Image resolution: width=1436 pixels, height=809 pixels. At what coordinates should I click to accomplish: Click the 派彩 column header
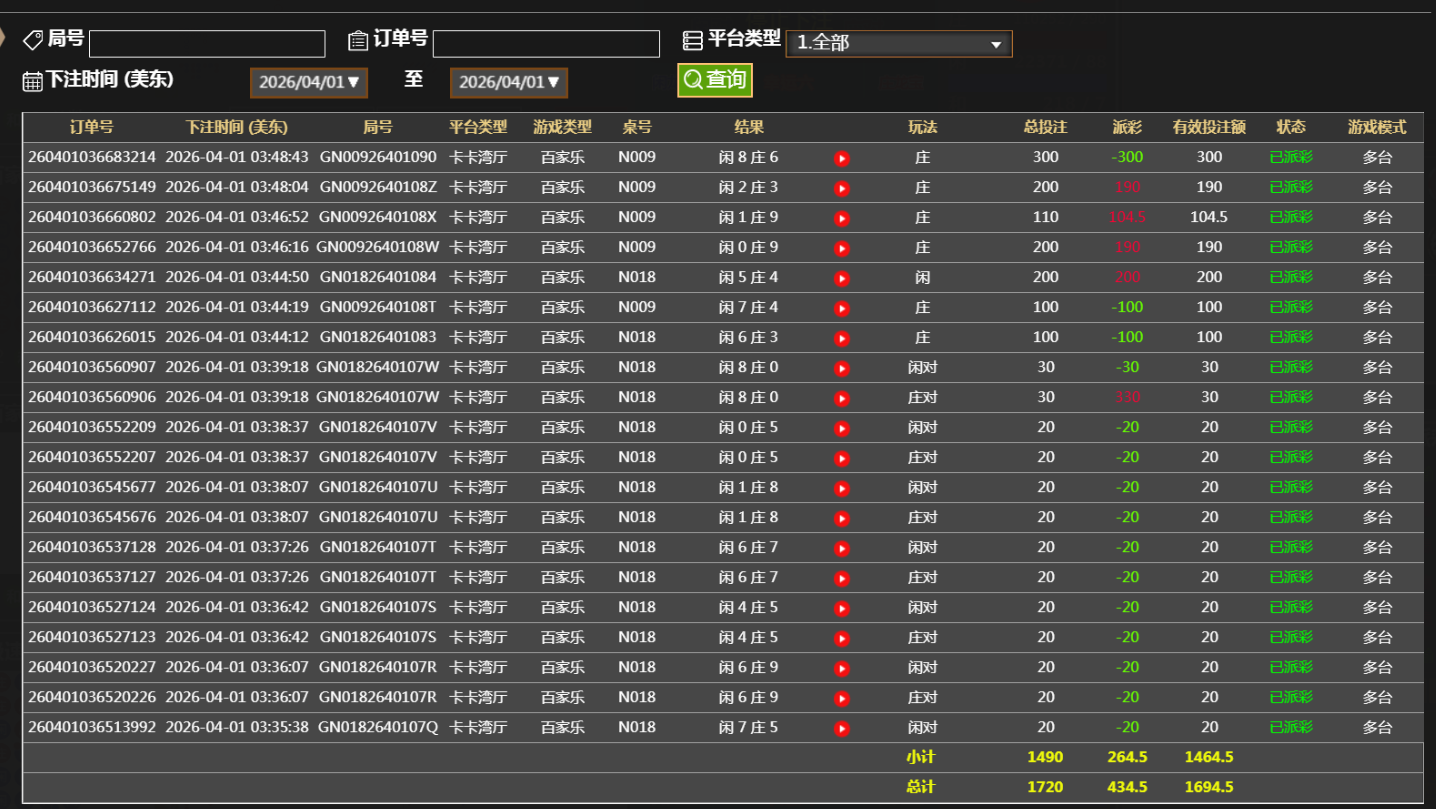1127,127
